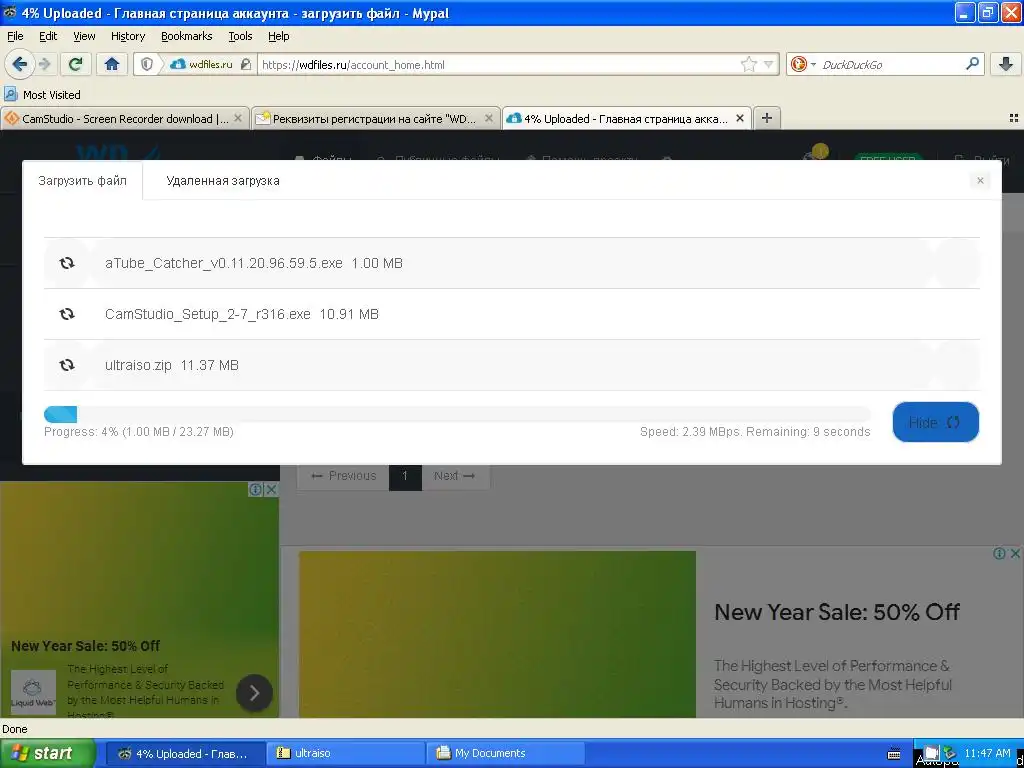Click the spinner icon for CamStudio_Setup file

[x=67, y=313]
